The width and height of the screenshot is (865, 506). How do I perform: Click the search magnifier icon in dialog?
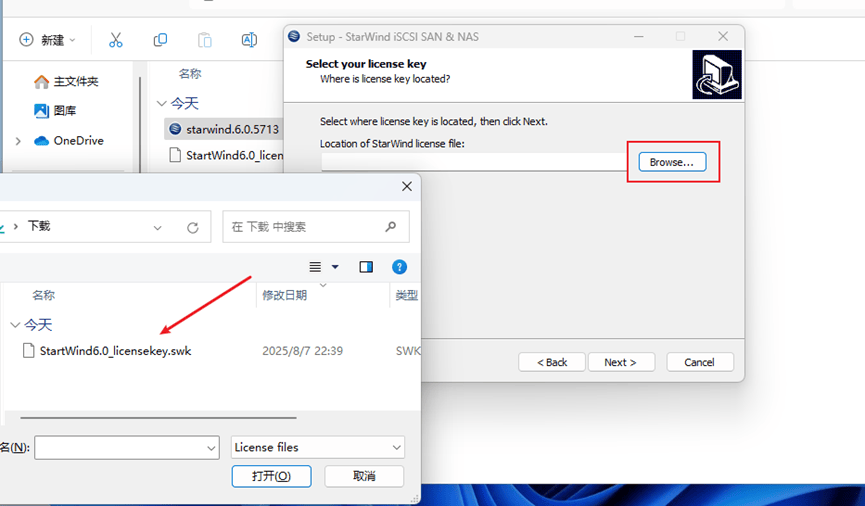point(391,227)
